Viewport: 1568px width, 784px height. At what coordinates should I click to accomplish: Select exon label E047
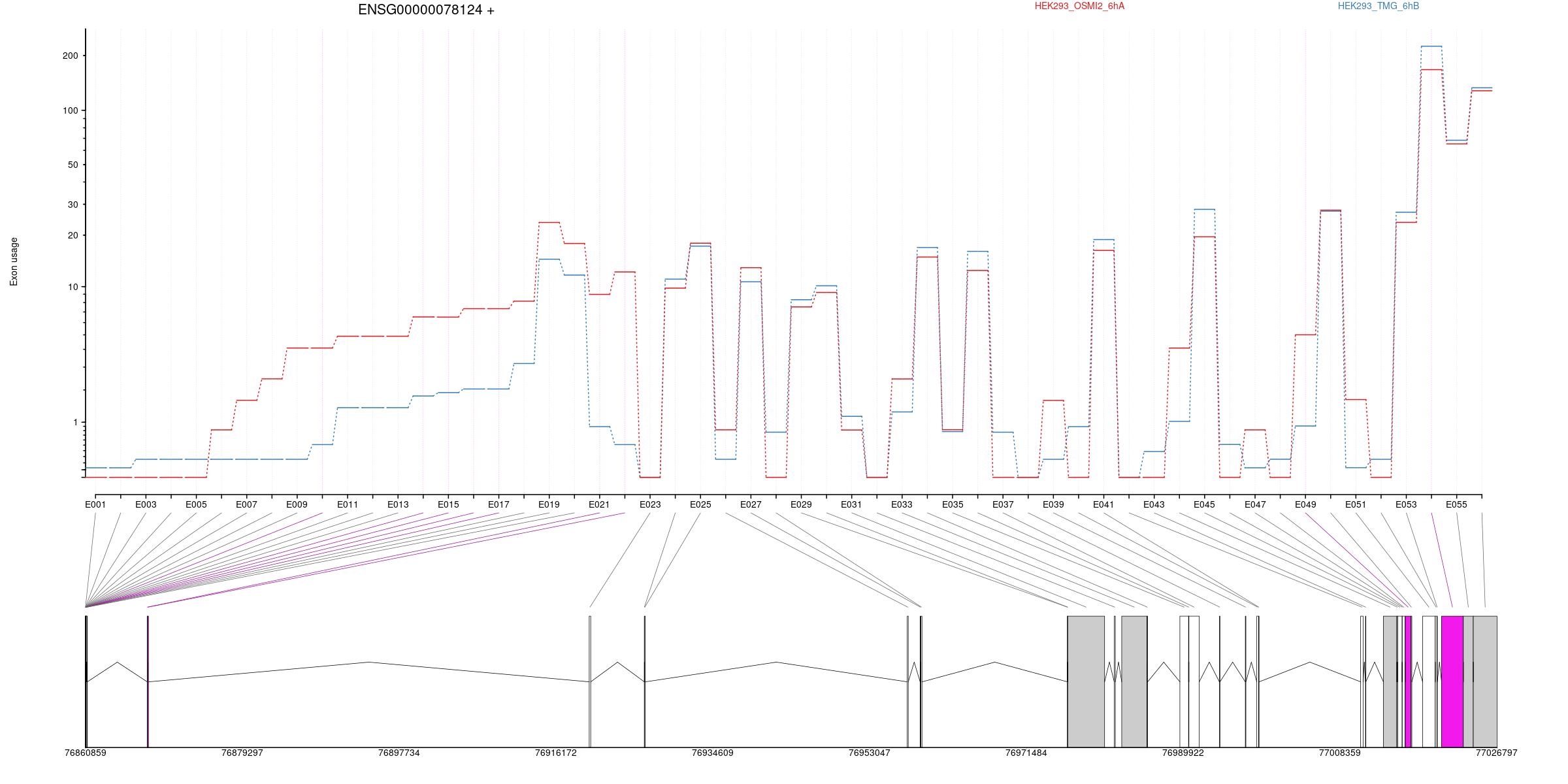1255,504
